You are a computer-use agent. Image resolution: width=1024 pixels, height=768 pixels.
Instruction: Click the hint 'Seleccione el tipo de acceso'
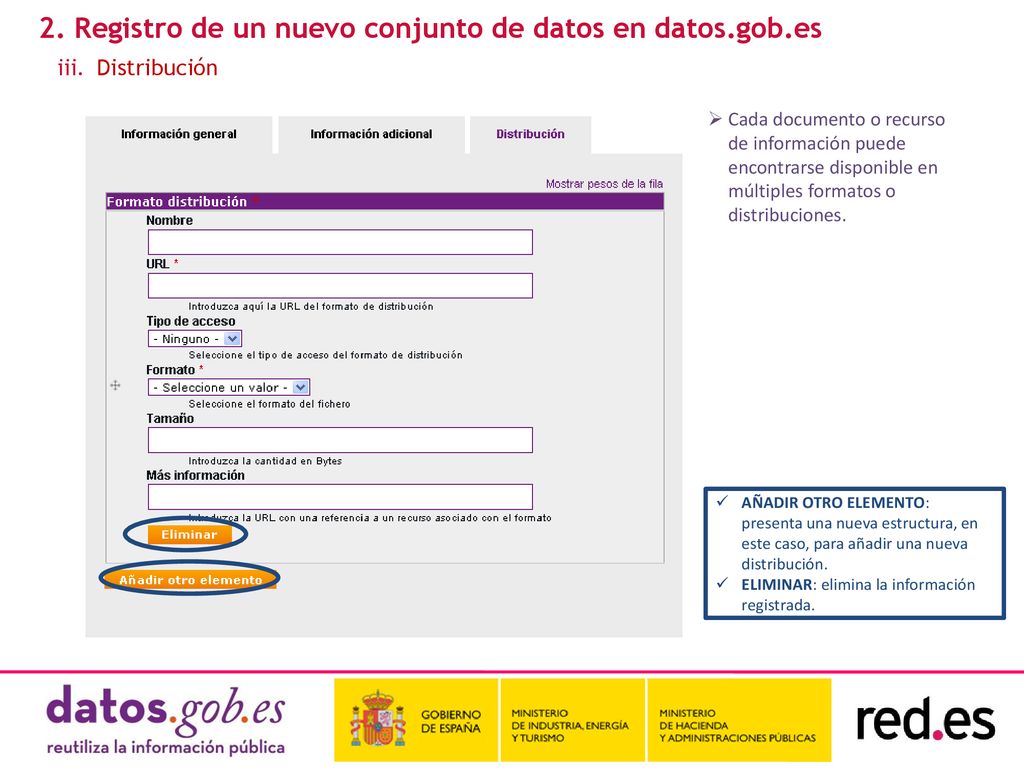(x=325, y=355)
